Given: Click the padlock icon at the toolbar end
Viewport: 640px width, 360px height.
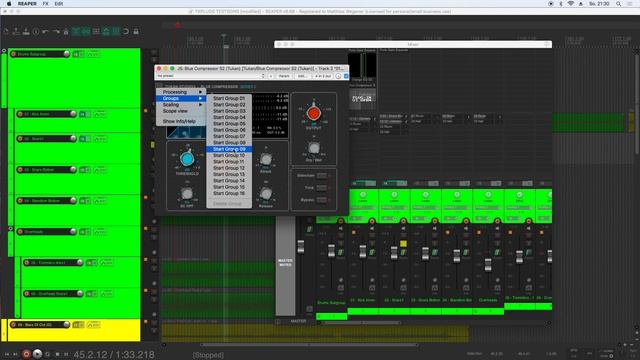Looking at the screenshot, I should pos(136,31).
